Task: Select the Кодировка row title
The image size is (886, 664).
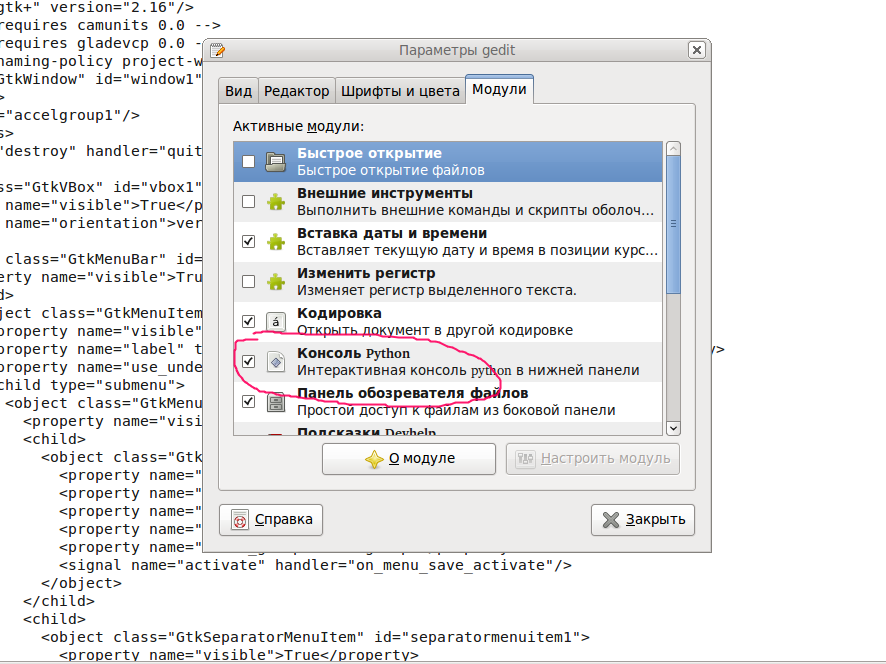Action: tap(339, 313)
